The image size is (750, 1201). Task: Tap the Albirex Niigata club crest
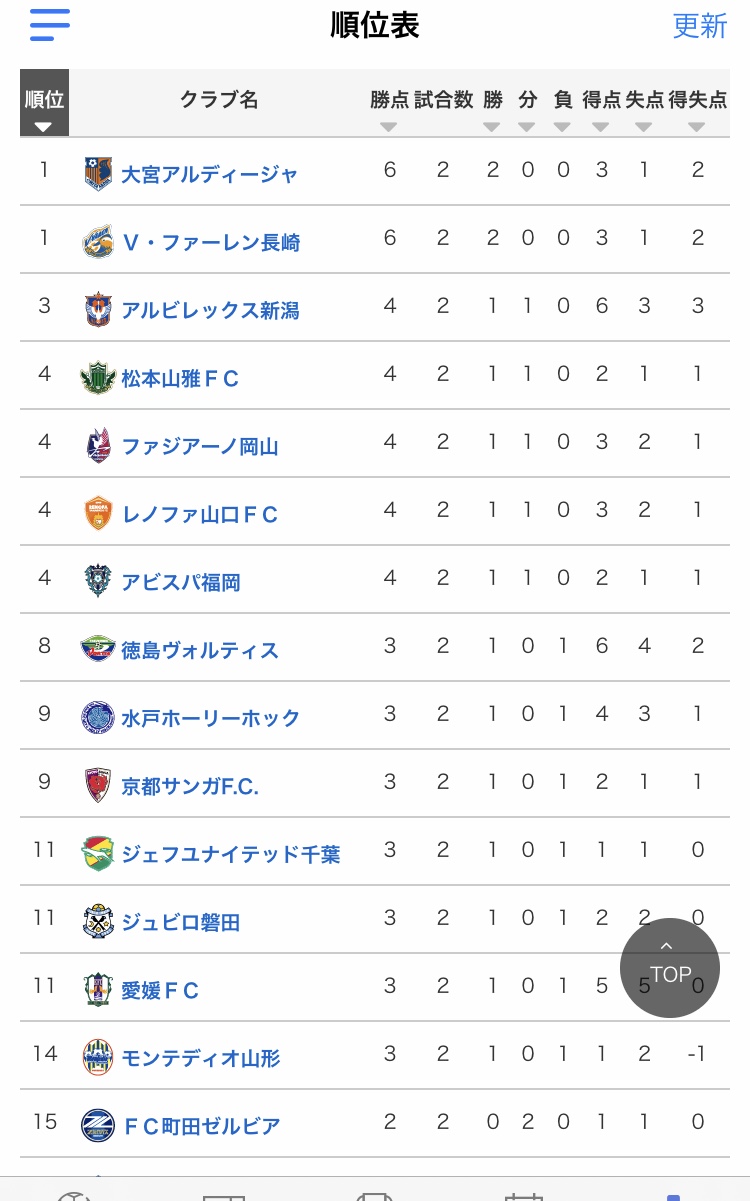click(x=98, y=310)
